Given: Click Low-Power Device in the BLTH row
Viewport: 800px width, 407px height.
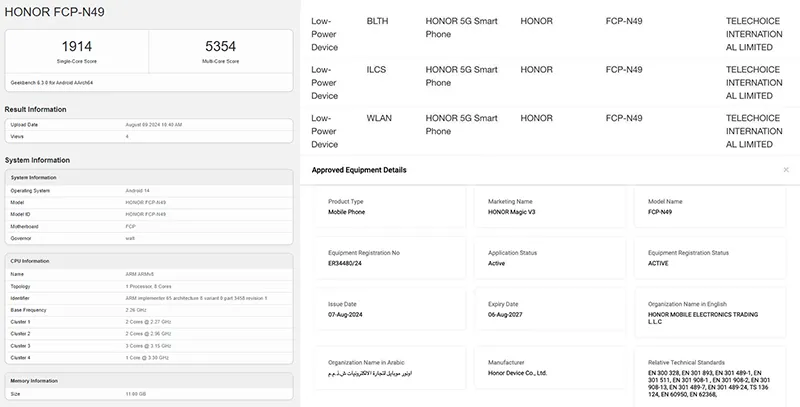Looking at the screenshot, I should [x=324, y=34].
